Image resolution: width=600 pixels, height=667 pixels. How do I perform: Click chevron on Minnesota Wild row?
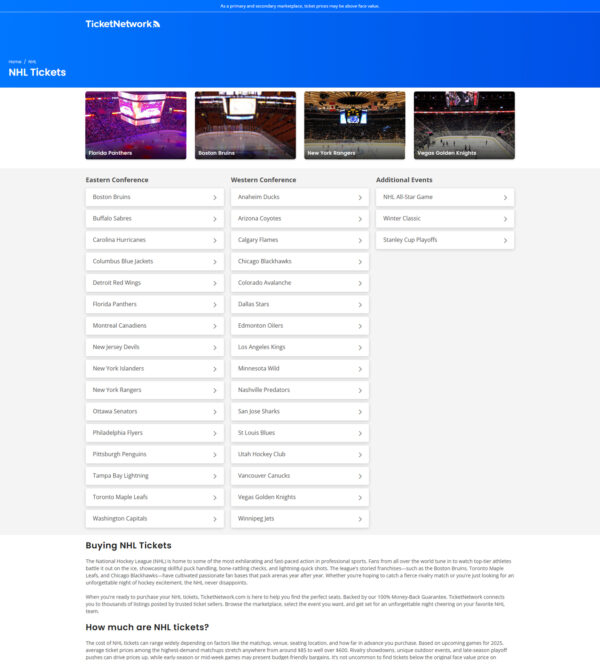coord(360,369)
